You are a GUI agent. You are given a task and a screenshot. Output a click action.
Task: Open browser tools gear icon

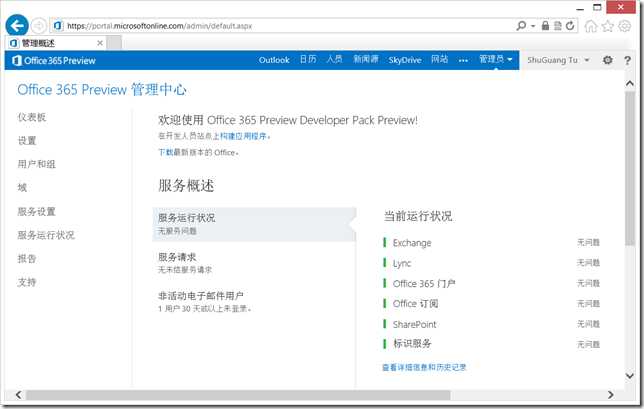pyautogui.click(x=625, y=26)
